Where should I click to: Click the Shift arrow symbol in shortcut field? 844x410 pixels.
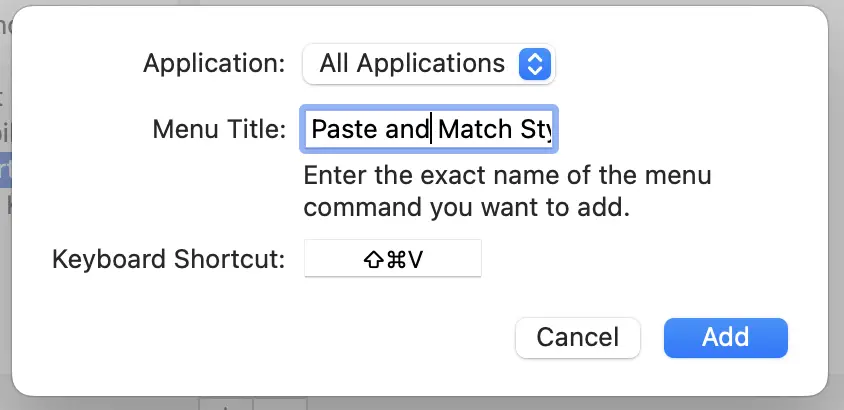(x=374, y=260)
